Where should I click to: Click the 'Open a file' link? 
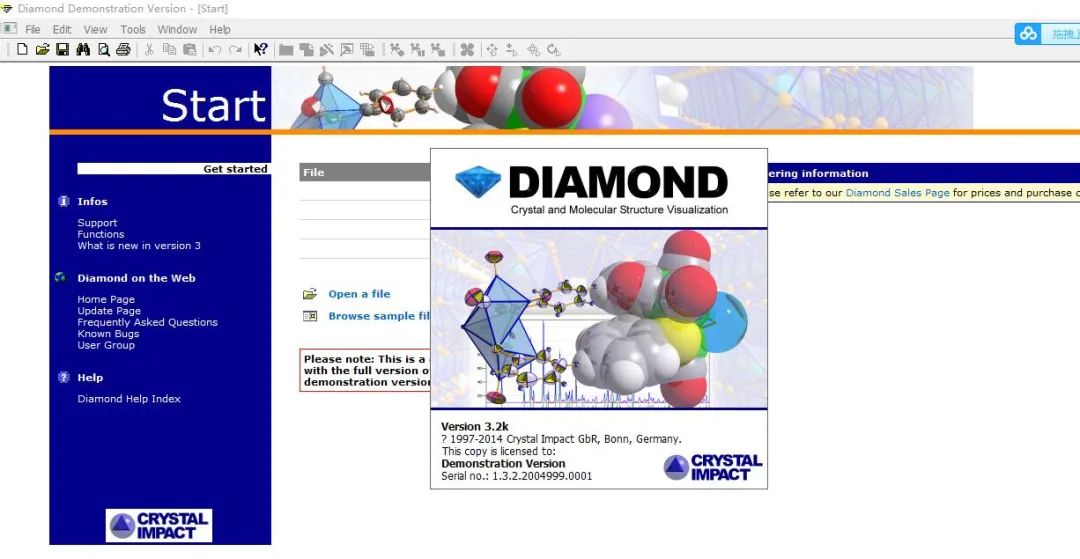pyautogui.click(x=359, y=294)
